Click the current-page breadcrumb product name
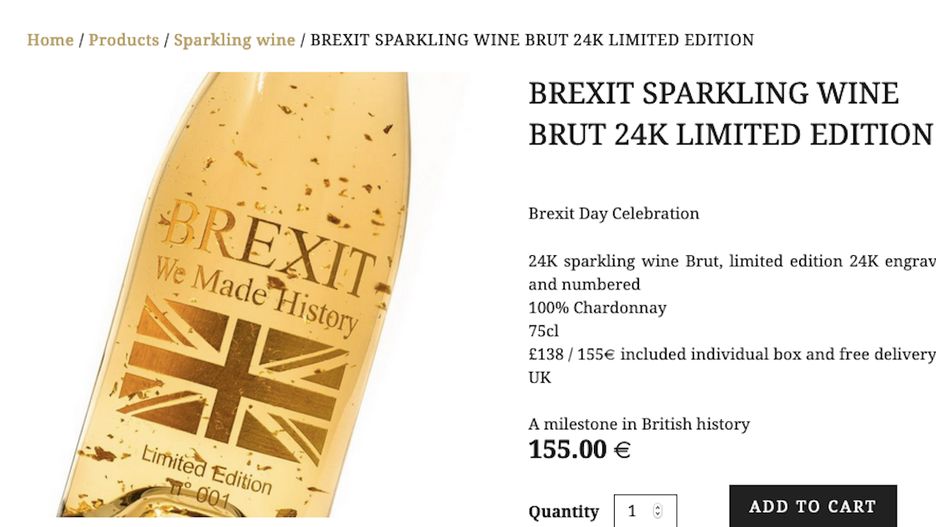The image size is (936, 527). [532, 40]
